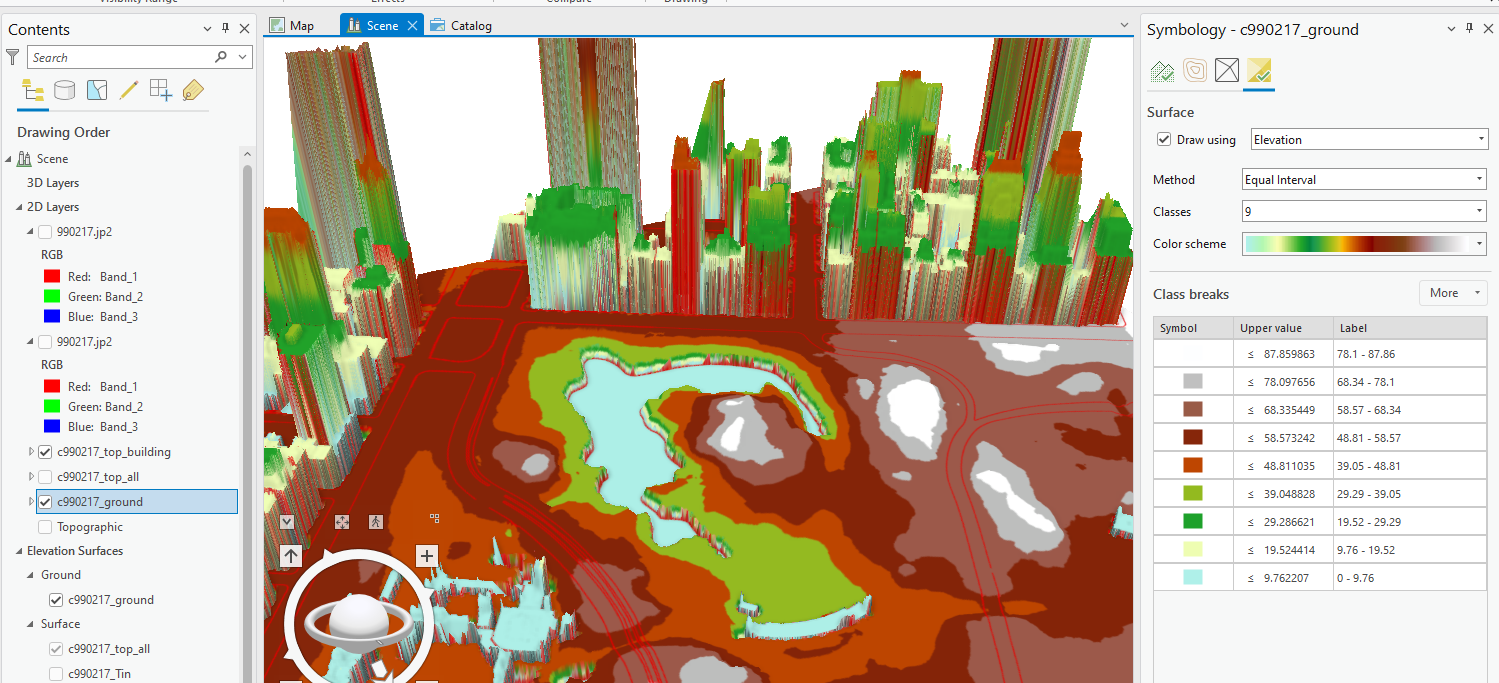Click first-person walking navigation icon
The height and width of the screenshot is (683, 1499).
[x=376, y=522]
